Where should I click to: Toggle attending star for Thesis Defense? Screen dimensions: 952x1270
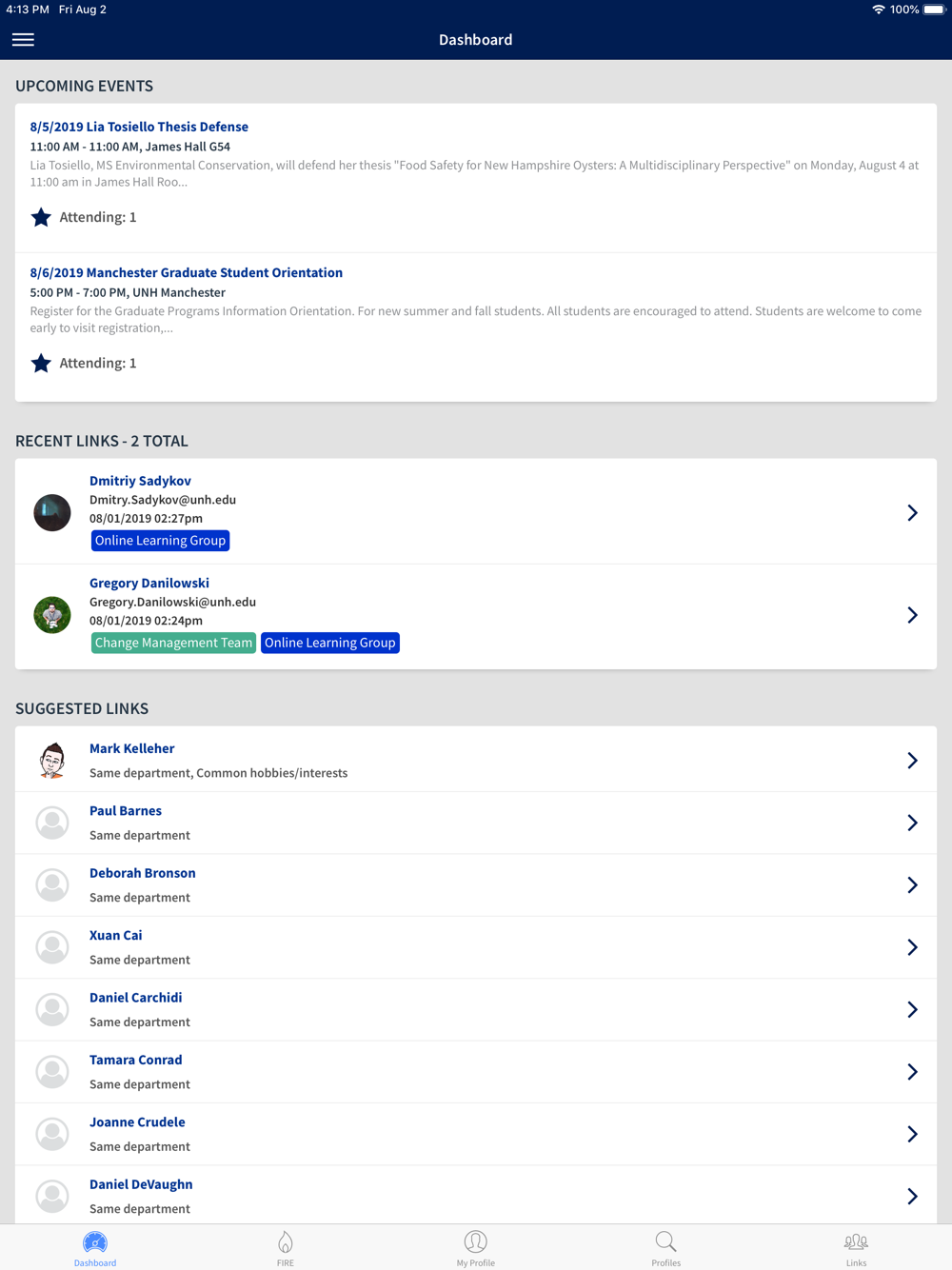[x=41, y=217]
